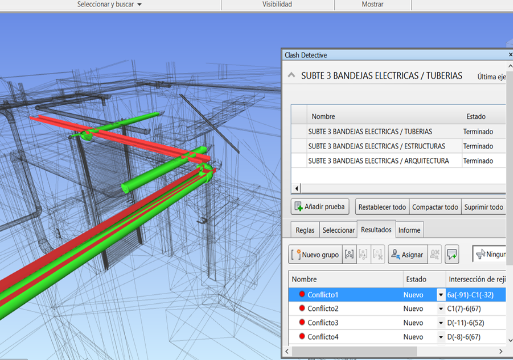This screenshot has height=360, width=513.
Task: Add a comment with speech bubble icon
Action: (452, 254)
